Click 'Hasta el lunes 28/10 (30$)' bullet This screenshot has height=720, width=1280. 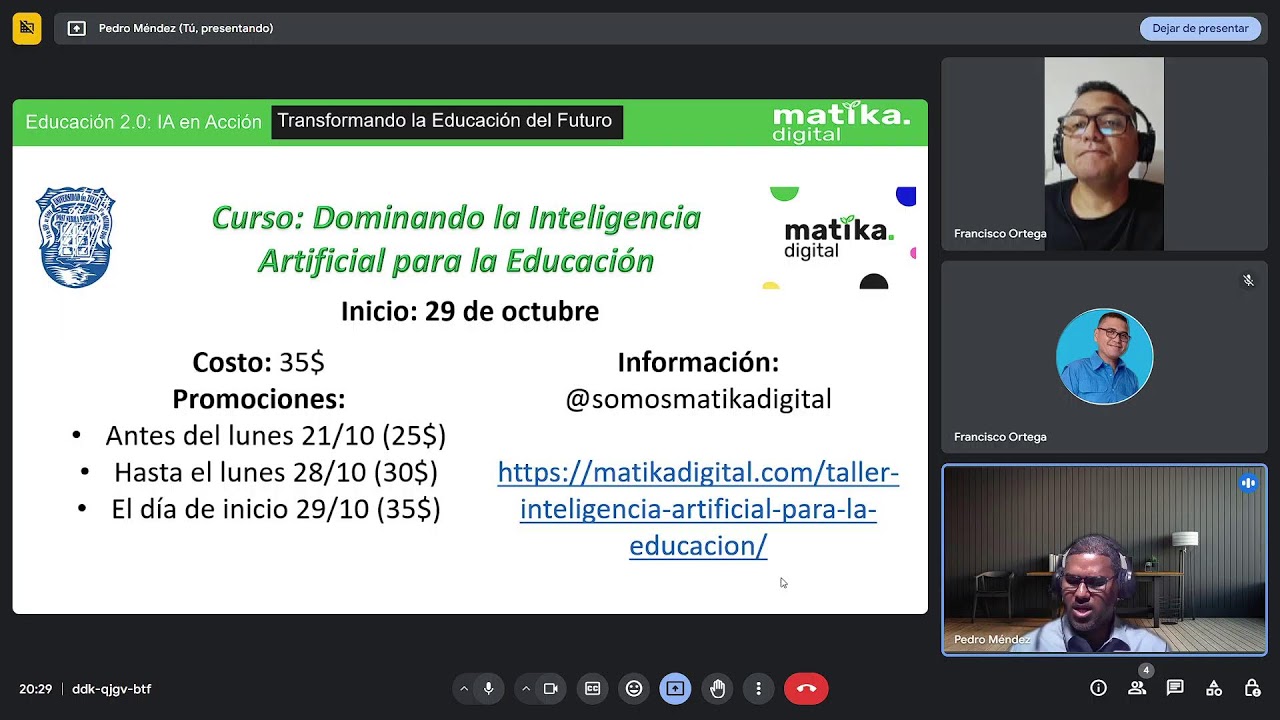pyautogui.click(x=276, y=472)
